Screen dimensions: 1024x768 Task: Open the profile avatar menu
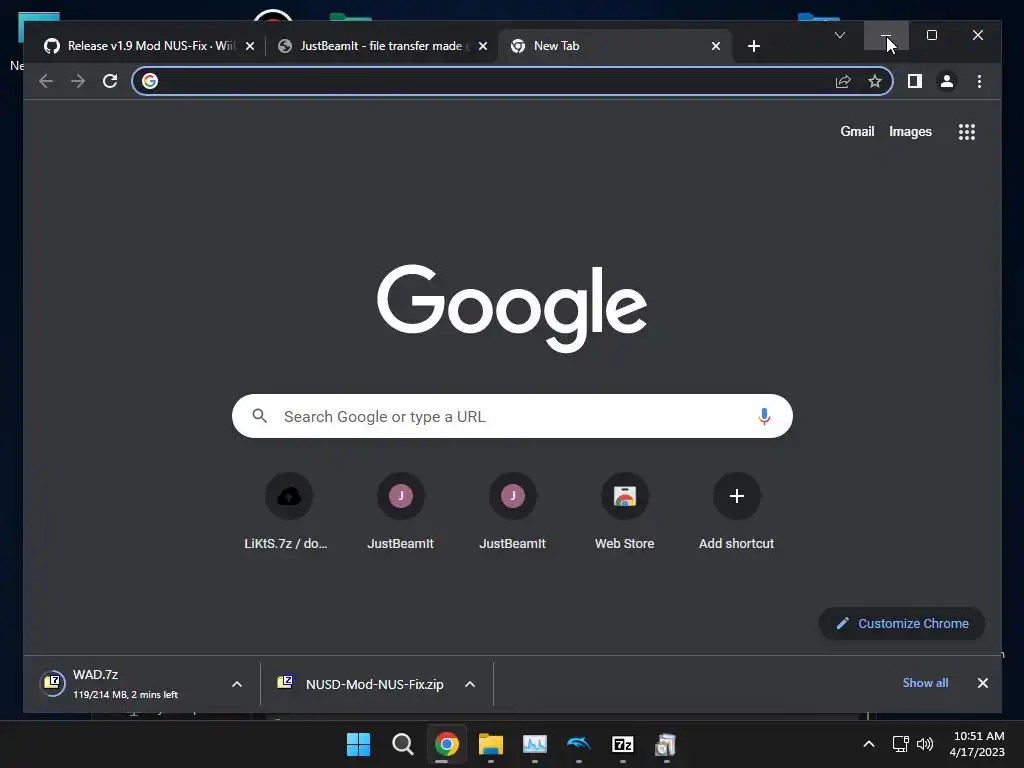point(946,81)
